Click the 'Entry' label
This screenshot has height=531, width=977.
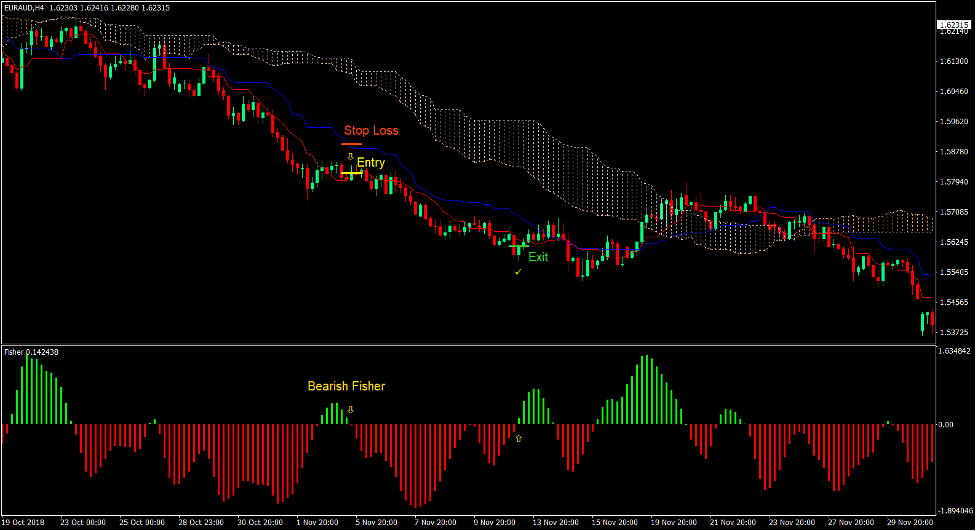click(371, 163)
